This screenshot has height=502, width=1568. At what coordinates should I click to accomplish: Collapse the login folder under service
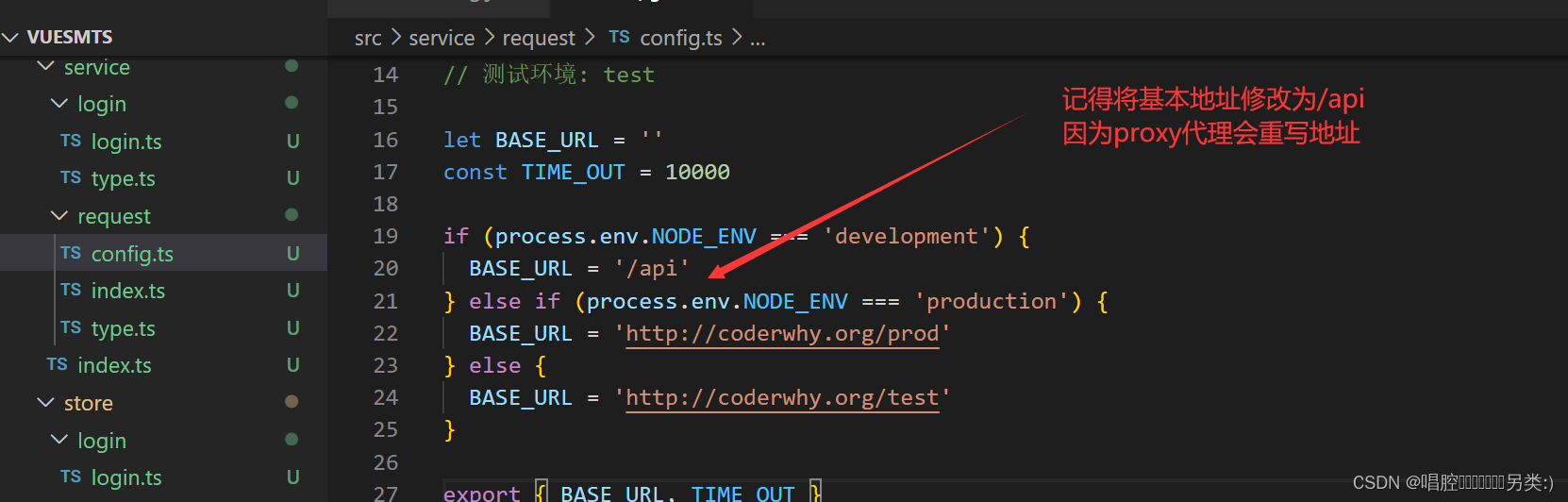point(59,103)
